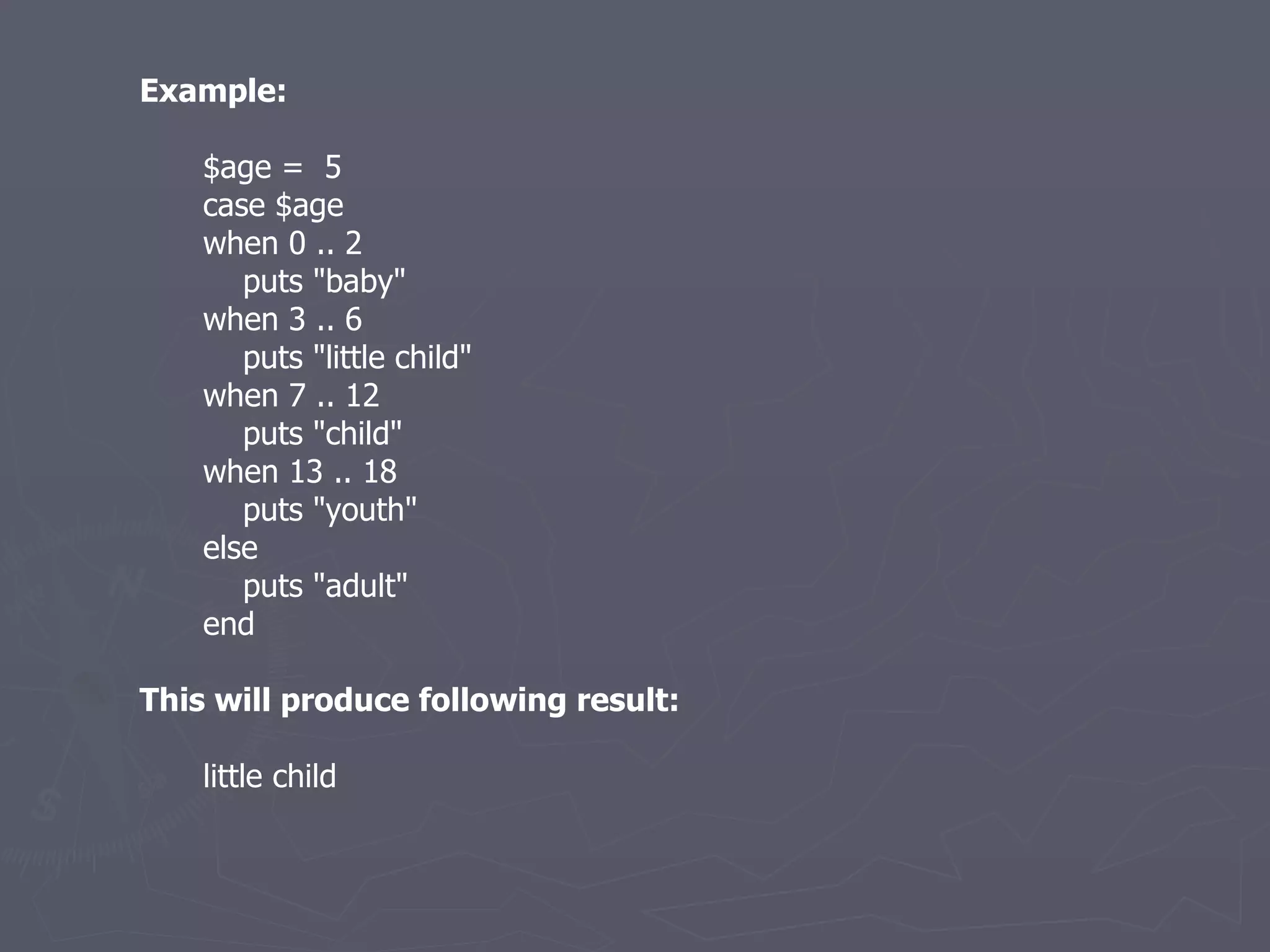1270x952 pixels.
Task: Click the puts "little child" code line
Action: [x=357, y=358]
